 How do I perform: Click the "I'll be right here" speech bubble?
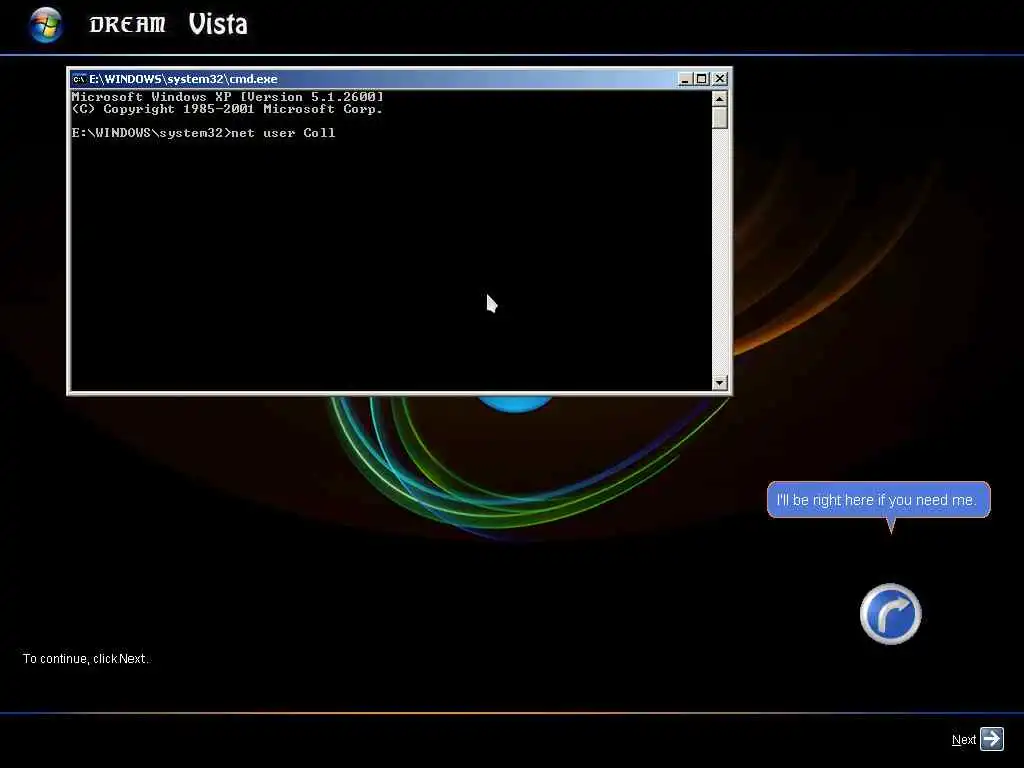coord(878,500)
